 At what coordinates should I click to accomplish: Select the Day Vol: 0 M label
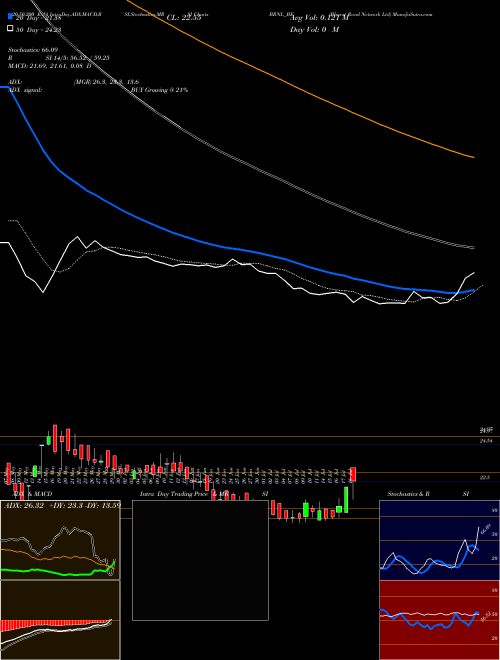[x=314, y=29]
